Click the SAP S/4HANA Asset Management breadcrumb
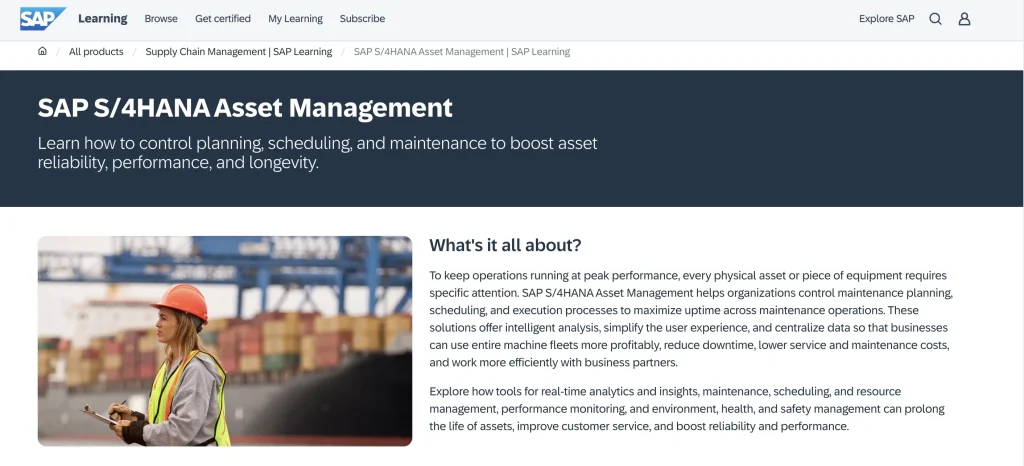The height and width of the screenshot is (466, 1024). tap(462, 52)
